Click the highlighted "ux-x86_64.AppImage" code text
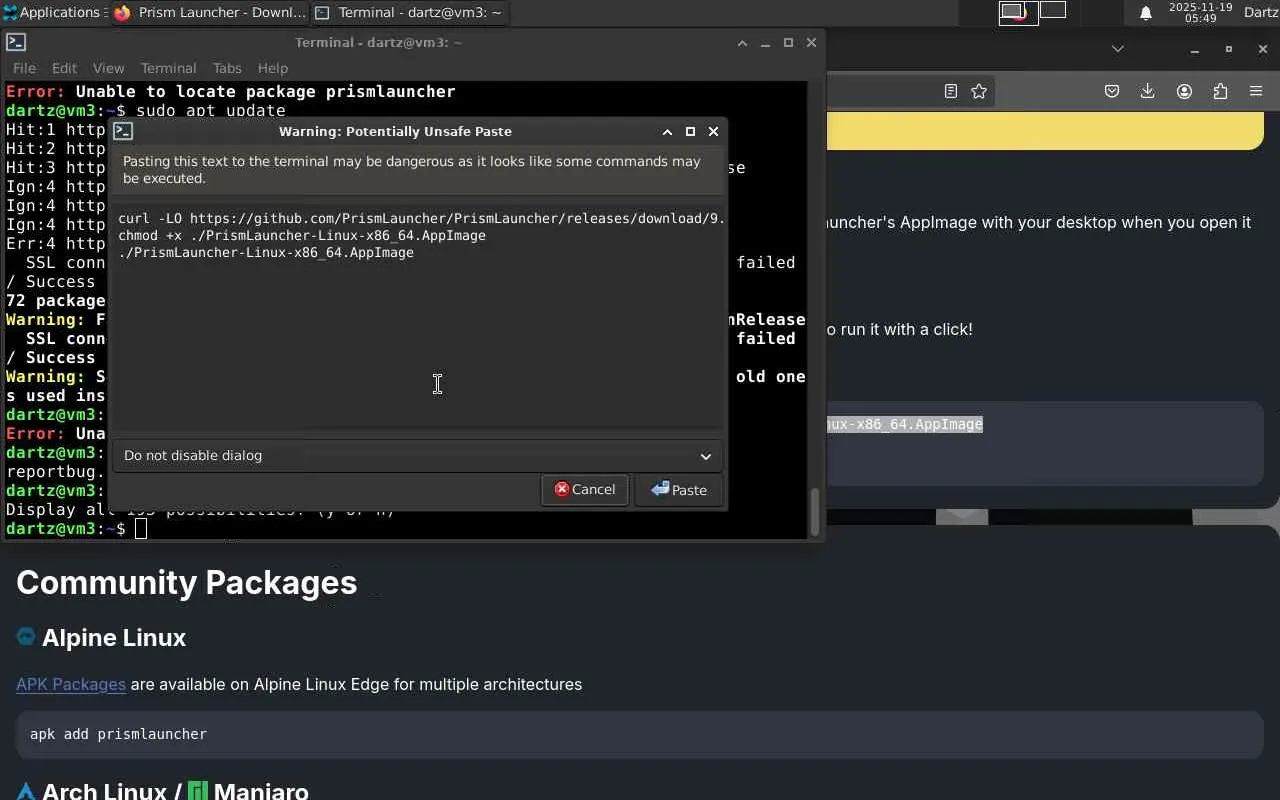This screenshot has height=800, width=1280. 905,424
